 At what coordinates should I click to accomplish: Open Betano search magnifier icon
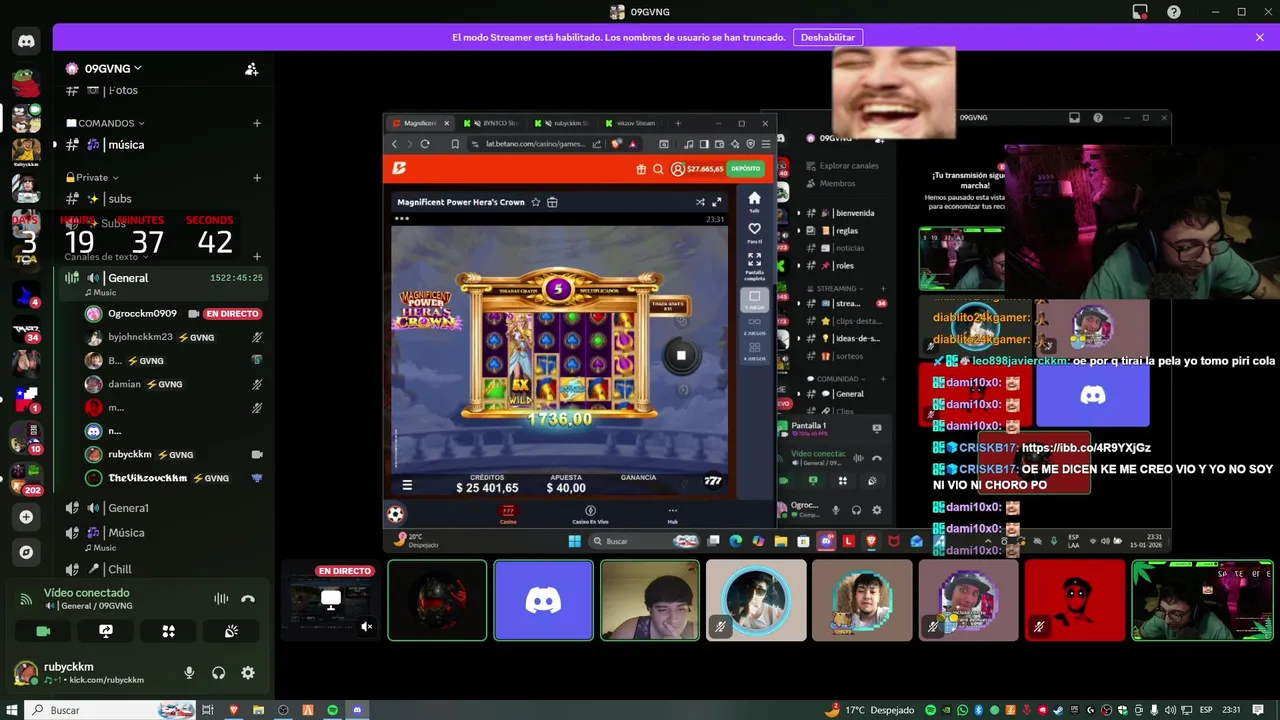point(659,169)
